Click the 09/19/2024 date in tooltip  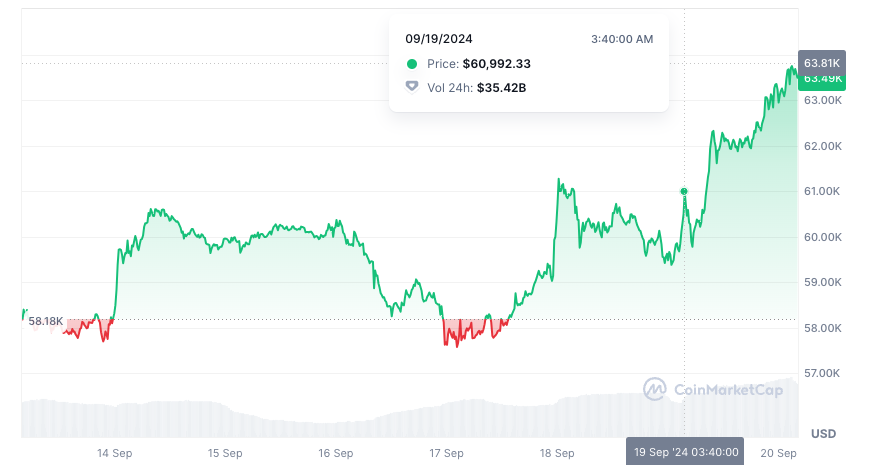click(x=438, y=39)
